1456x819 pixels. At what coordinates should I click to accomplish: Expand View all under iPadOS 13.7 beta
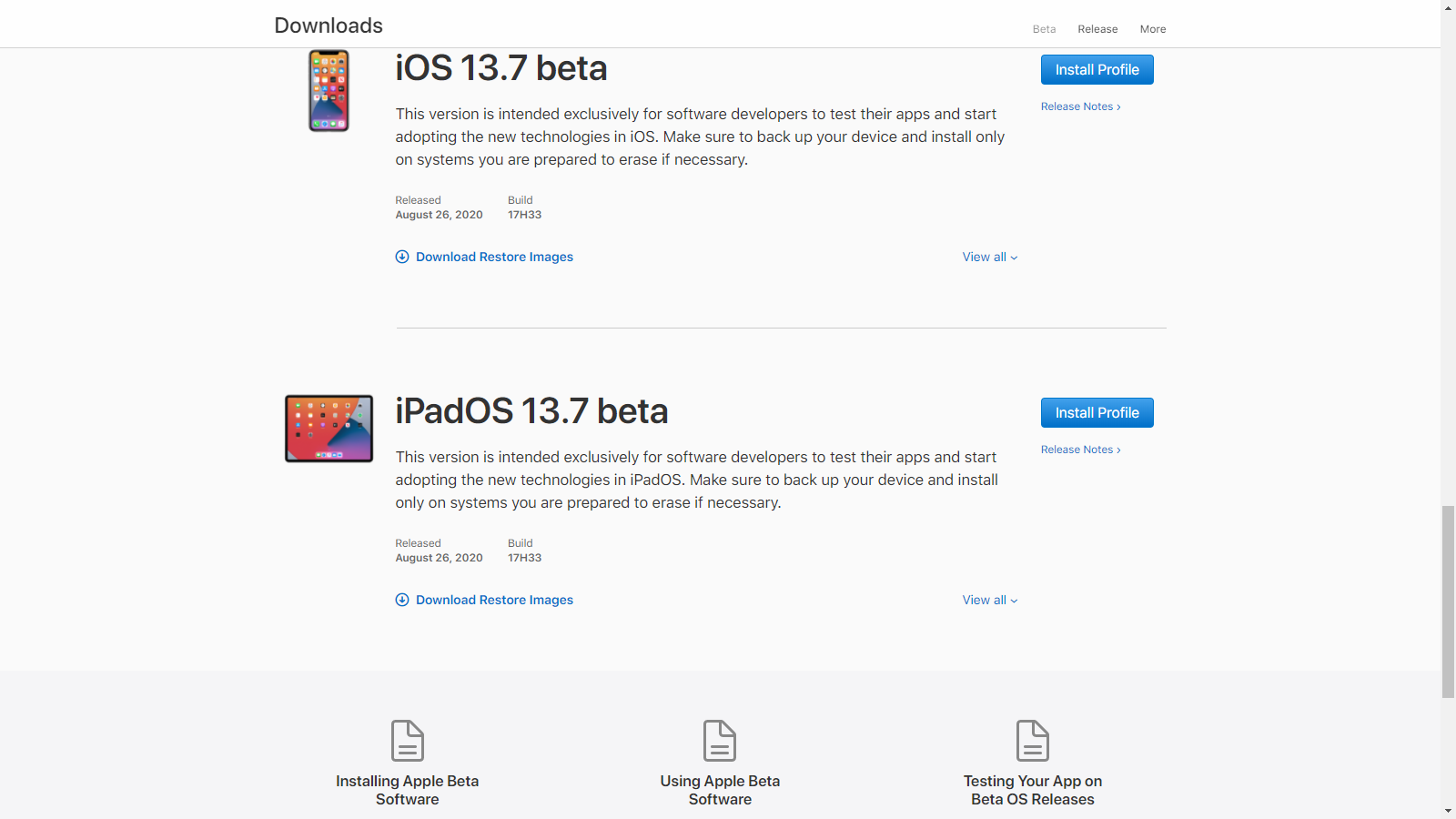click(x=990, y=601)
